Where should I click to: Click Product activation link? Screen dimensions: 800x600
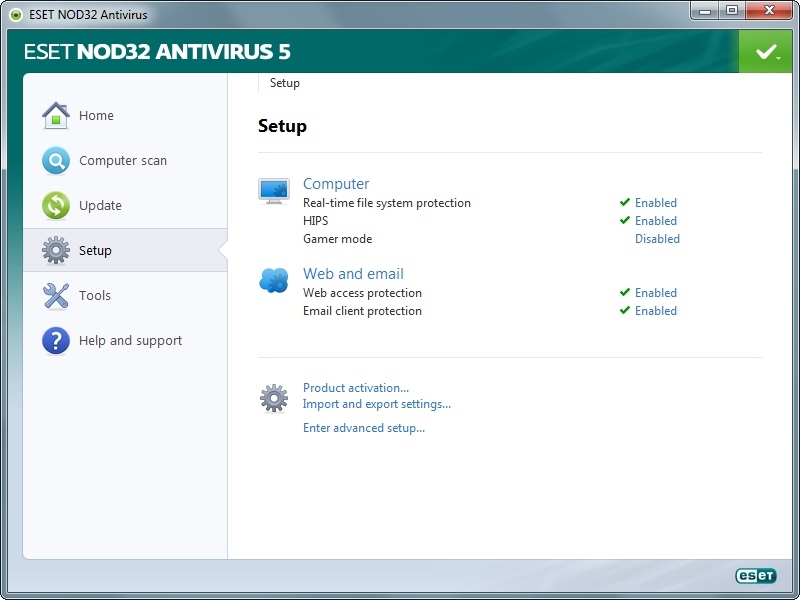coord(356,388)
